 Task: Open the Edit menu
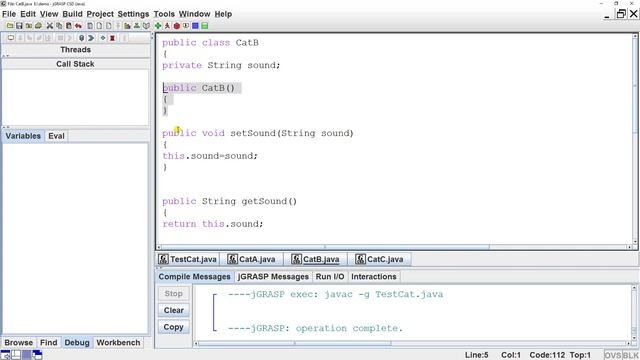click(x=28, y=14)
